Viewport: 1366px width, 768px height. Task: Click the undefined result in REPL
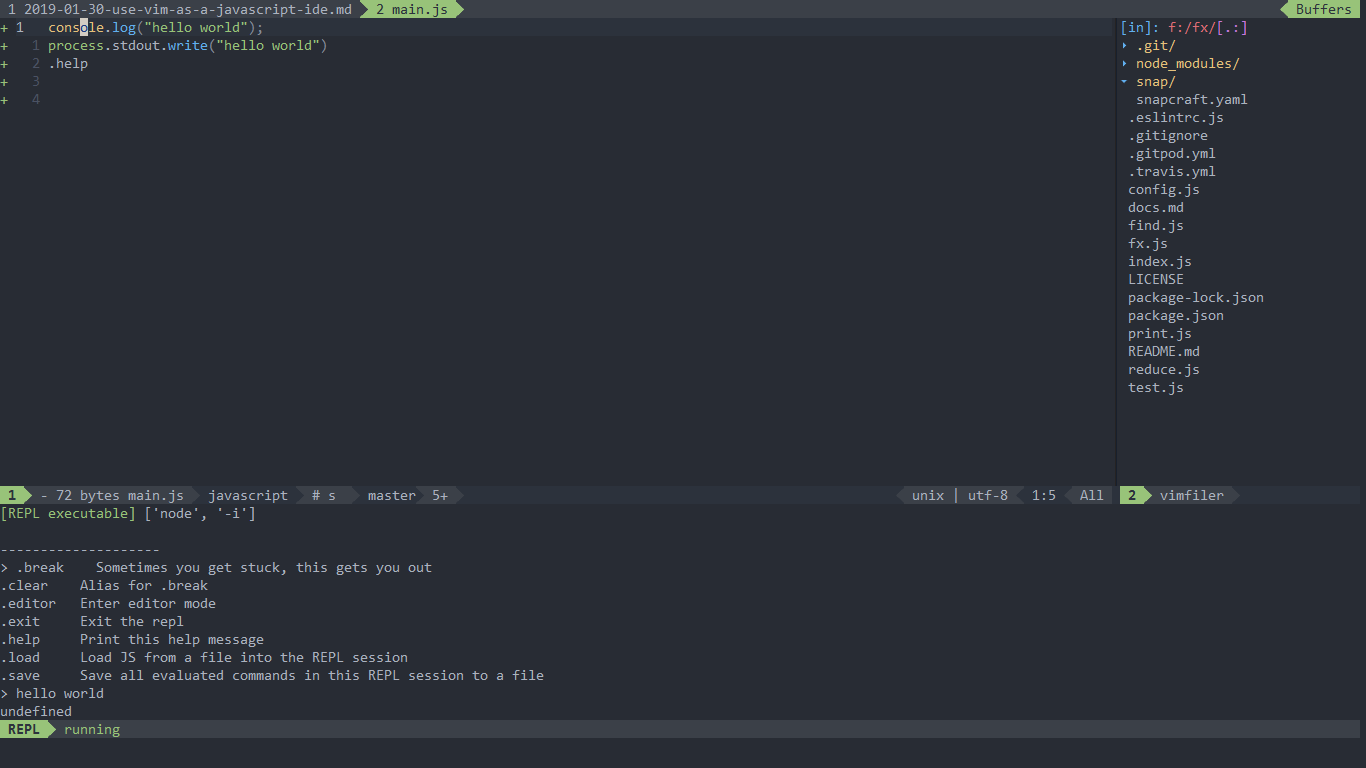pyautogui.click(x=36, y=711)
